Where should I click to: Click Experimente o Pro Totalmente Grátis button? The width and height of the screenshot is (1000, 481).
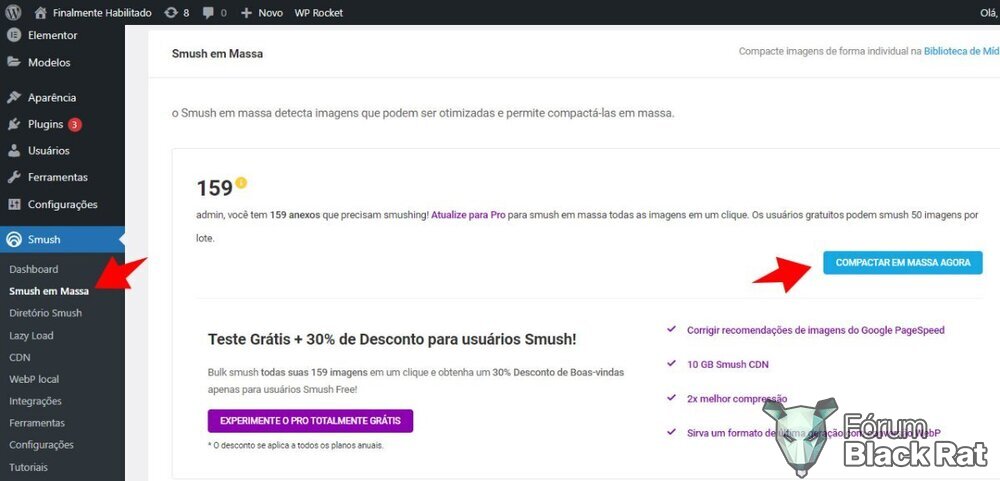[x=311, y=421]
